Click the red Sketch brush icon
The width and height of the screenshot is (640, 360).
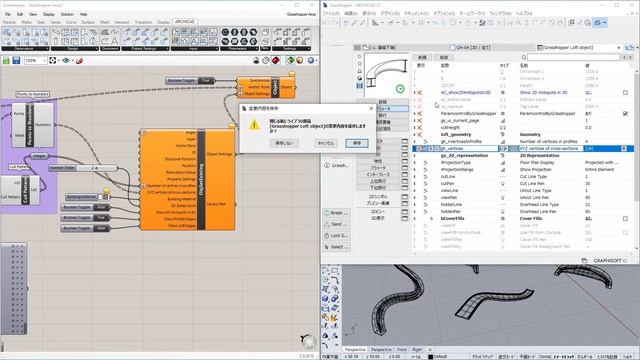(80, 60)
